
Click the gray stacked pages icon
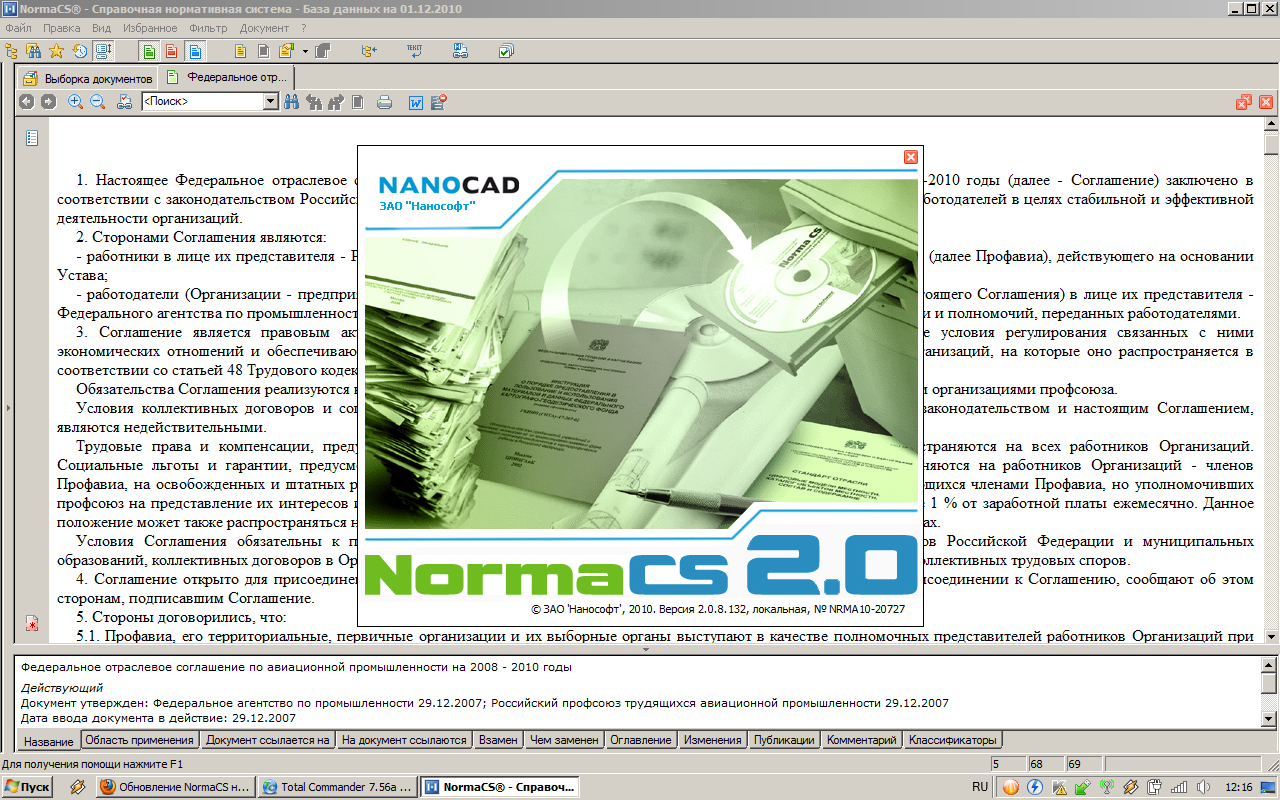point(322,51)
